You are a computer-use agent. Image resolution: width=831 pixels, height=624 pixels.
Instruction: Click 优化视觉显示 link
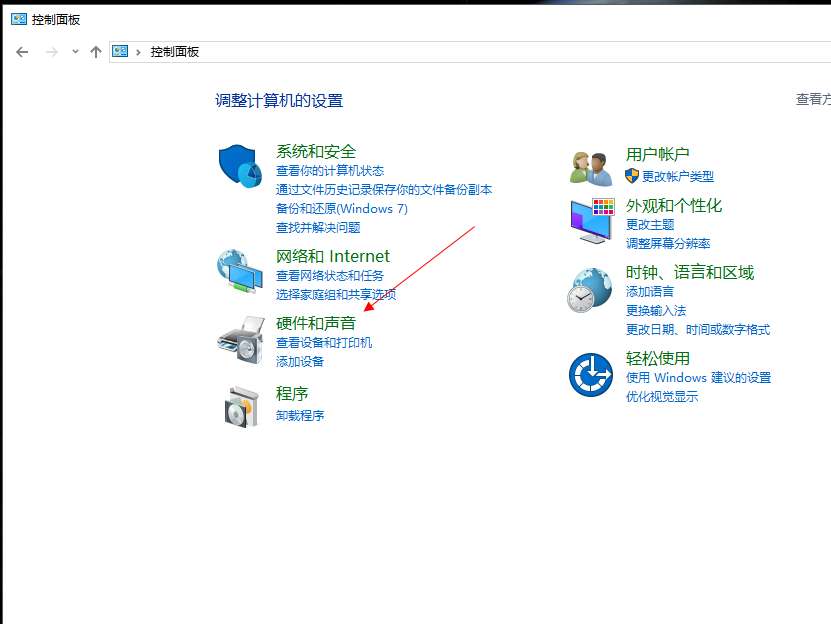(662, 397)
